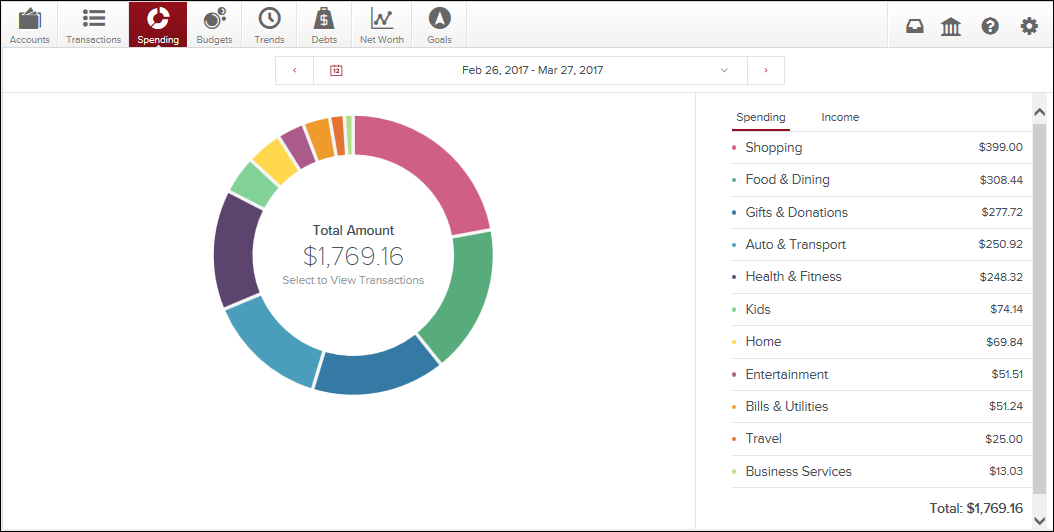1054x532 pixels.
Task: Open settings gear icon
Action: tap(1029, 27)
